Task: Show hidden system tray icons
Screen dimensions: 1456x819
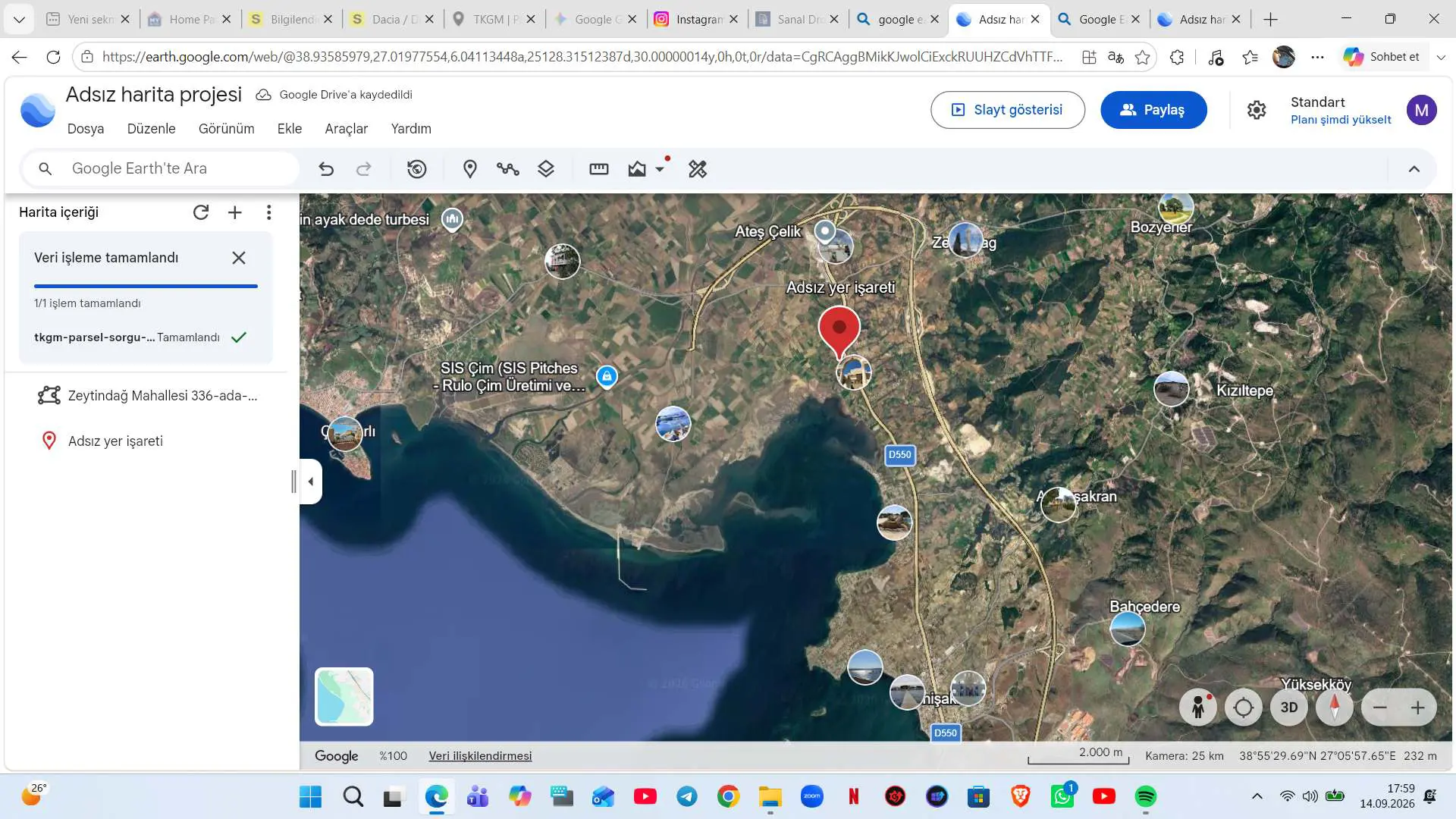Action: point(1257,796)
